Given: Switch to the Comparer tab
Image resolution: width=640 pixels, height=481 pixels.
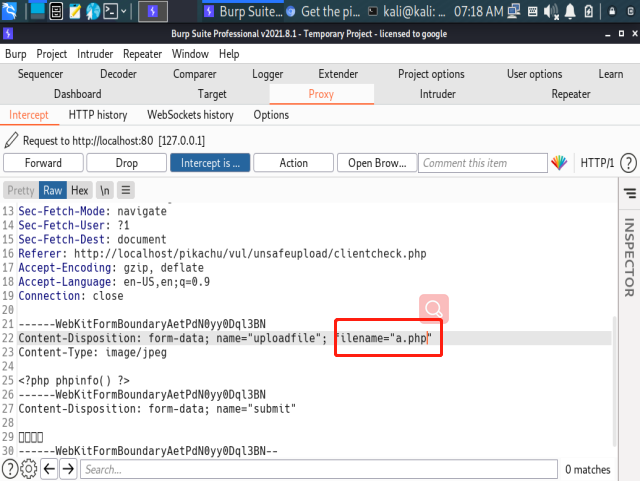Looking at the screenshot, I should (195, 74).
